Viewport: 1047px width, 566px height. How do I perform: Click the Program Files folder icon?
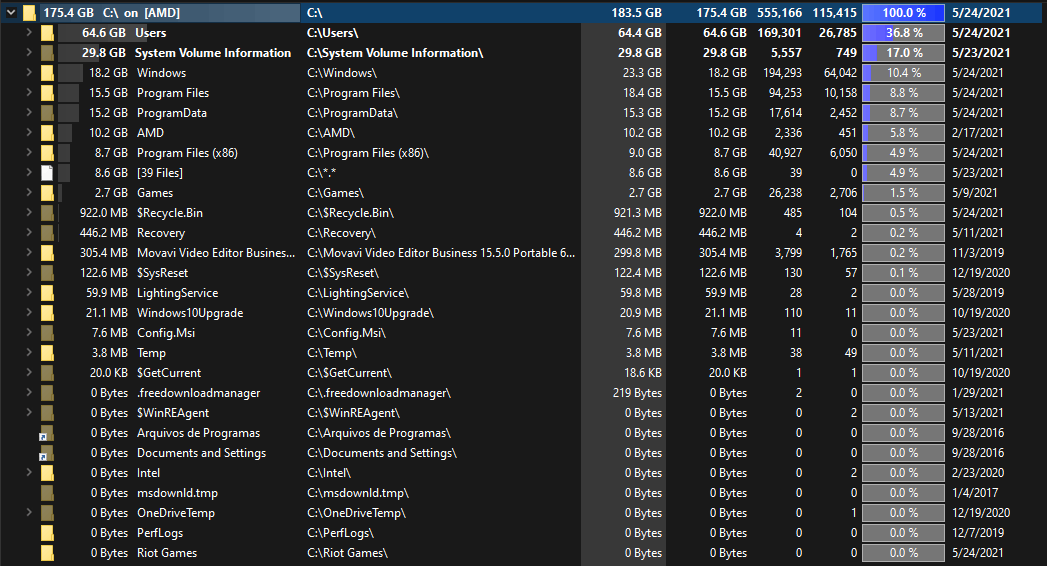click(47, 93)
